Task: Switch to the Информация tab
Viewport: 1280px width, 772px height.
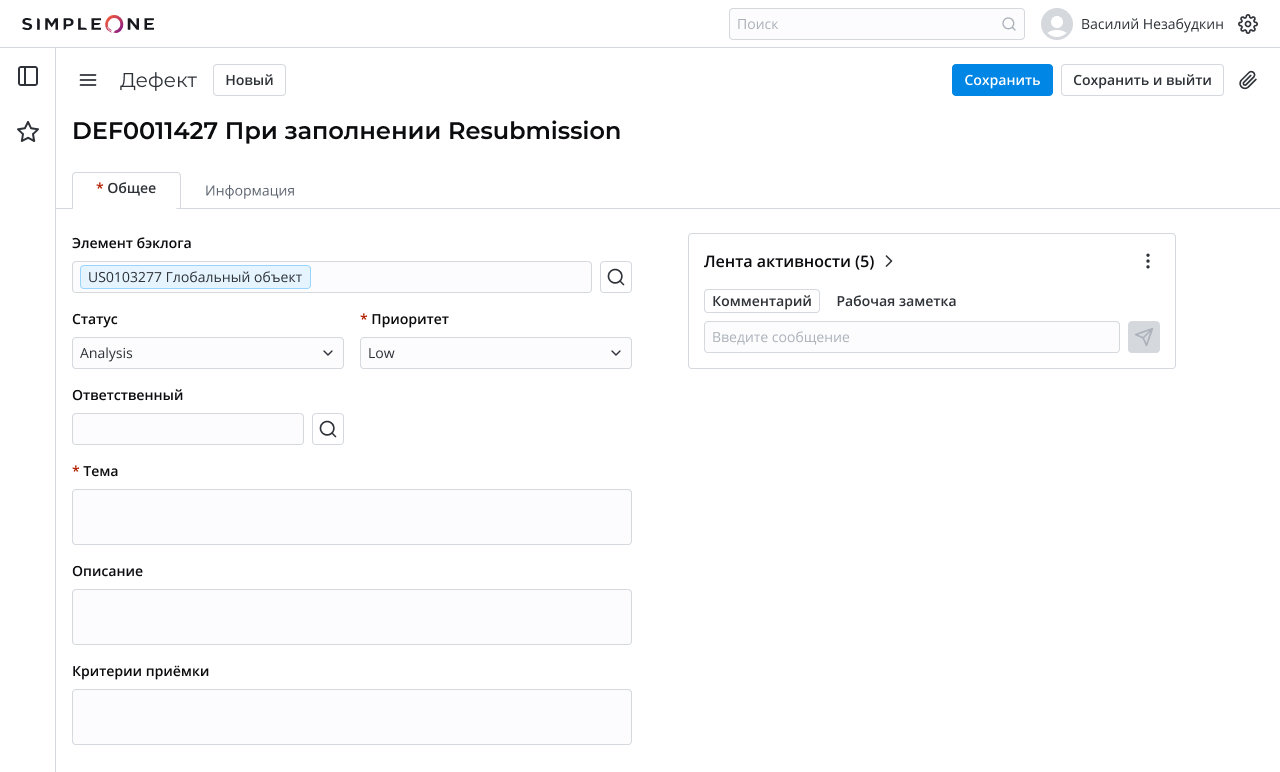Action: (250, 190)
